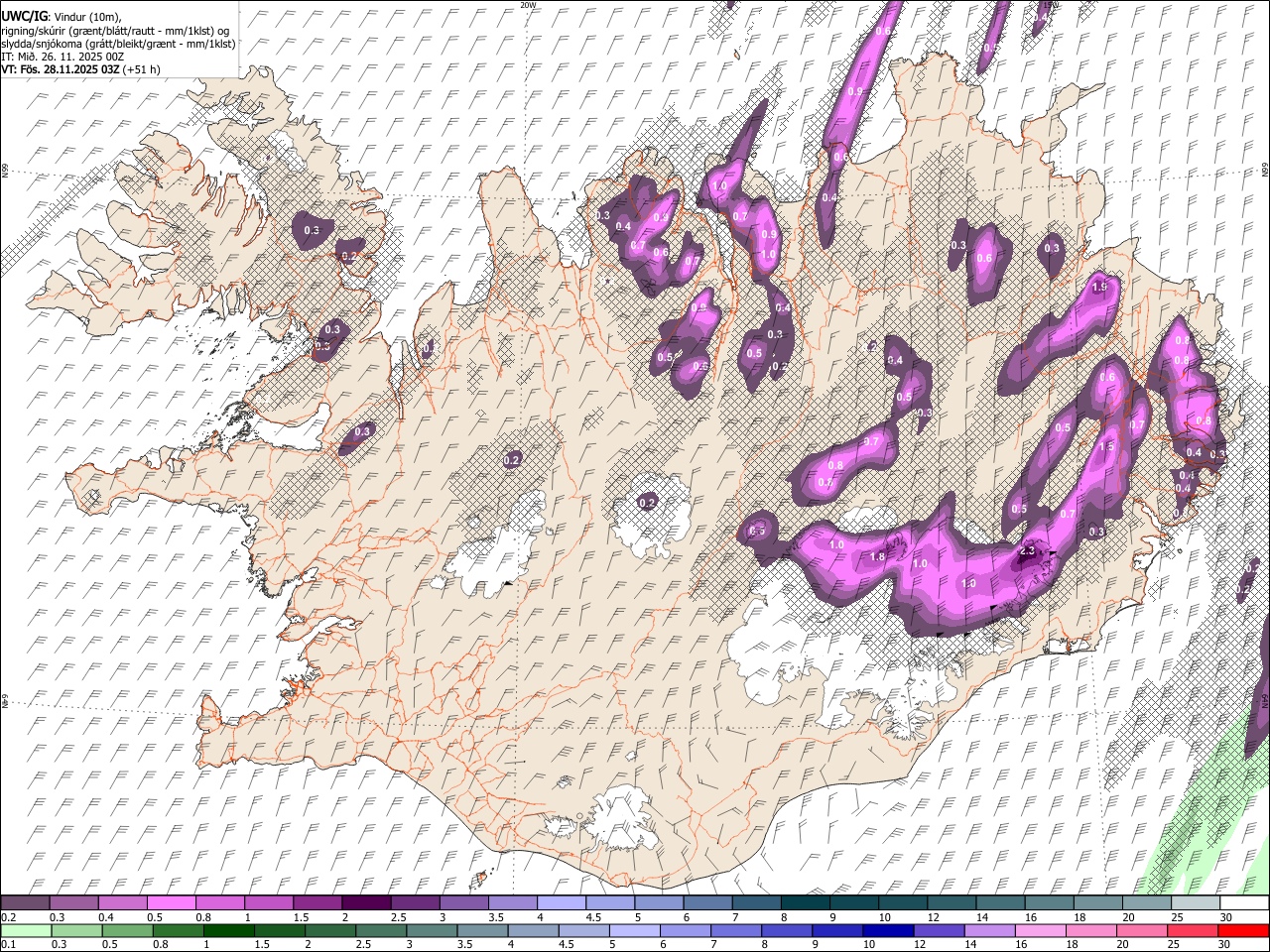Click the 'UWC/IG: Vindur (10m)' title text
Viewport: 1270px width, 952px height.
(62, 17)
